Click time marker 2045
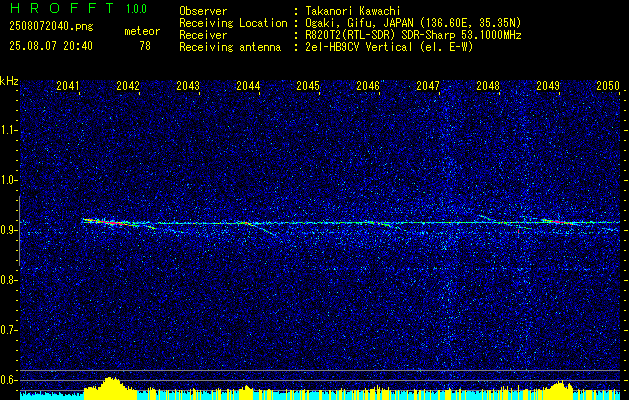 tap(308, 86)
